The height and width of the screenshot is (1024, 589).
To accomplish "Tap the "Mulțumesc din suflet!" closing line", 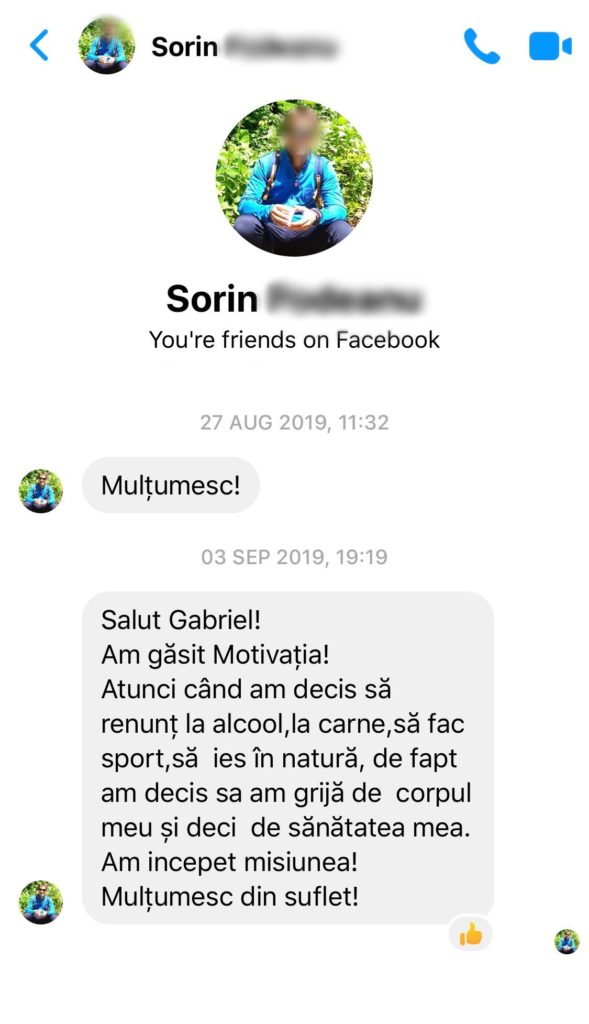I will click(230, 897).
